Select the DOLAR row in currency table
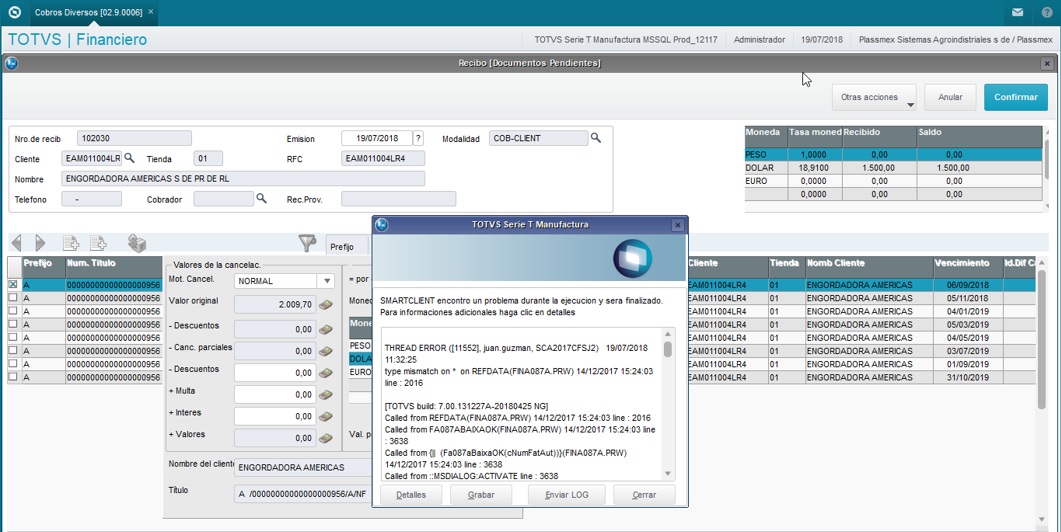The image size is (1061, 532). (893, 168)
